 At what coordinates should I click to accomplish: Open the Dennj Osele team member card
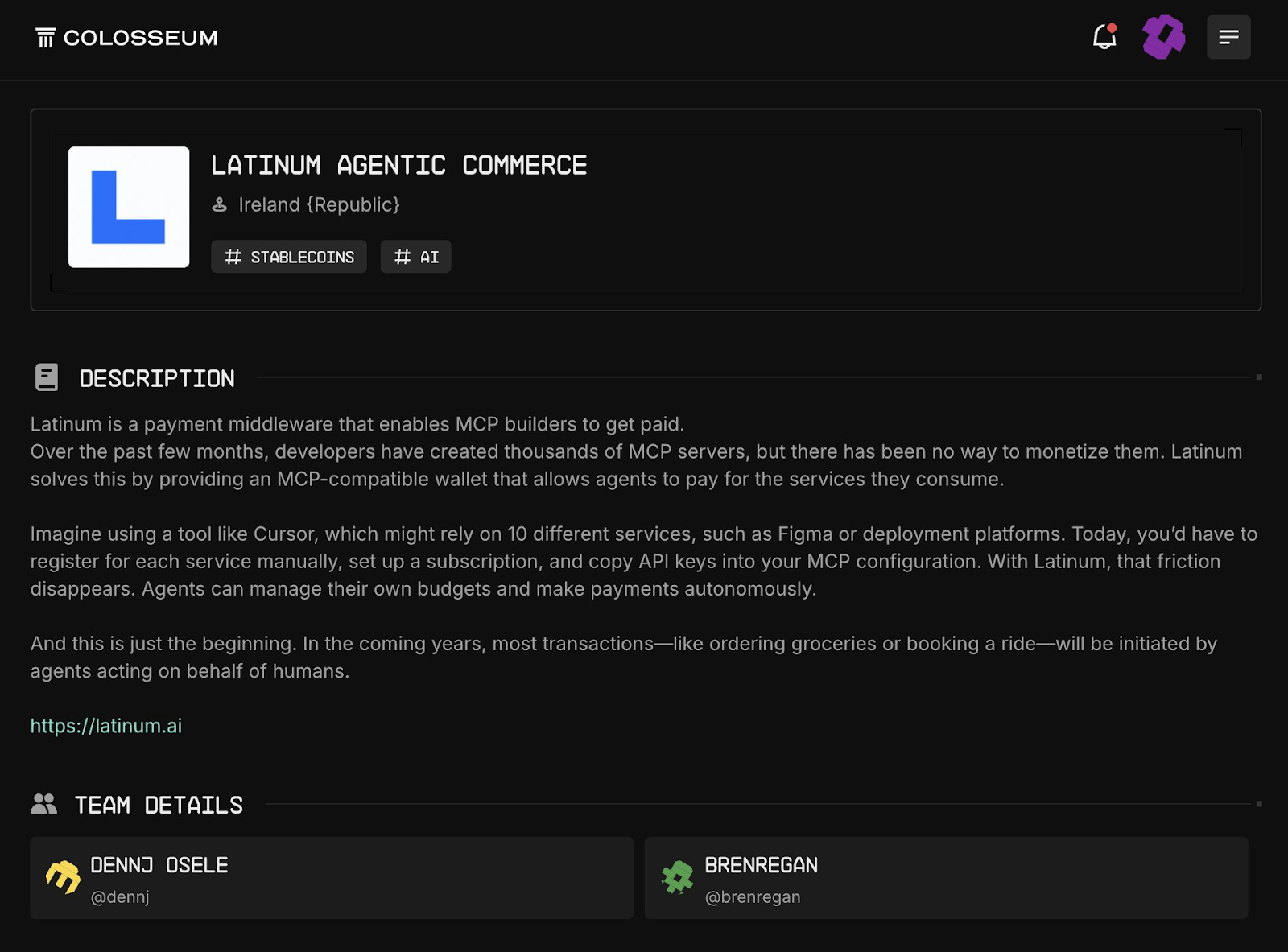[x=332, y=878]
